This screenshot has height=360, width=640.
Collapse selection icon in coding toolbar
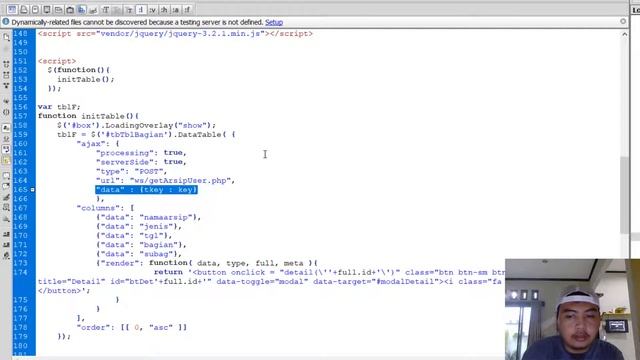pyautogui.click(x=6, y=75)
